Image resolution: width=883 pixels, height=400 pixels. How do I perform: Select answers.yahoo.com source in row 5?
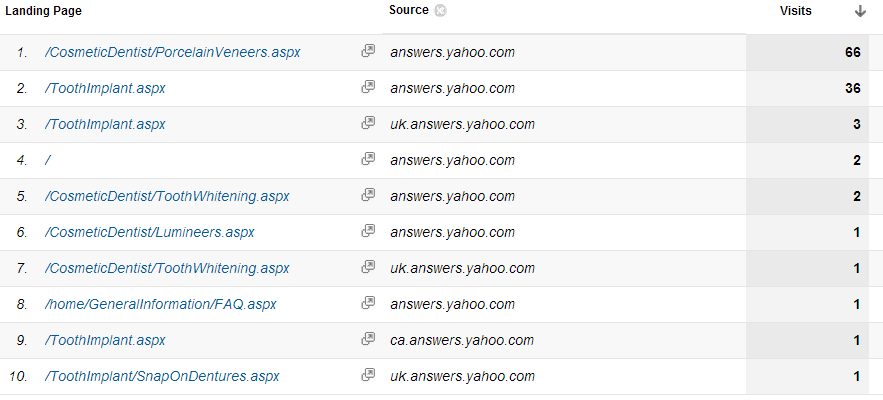tap(452, 197)
